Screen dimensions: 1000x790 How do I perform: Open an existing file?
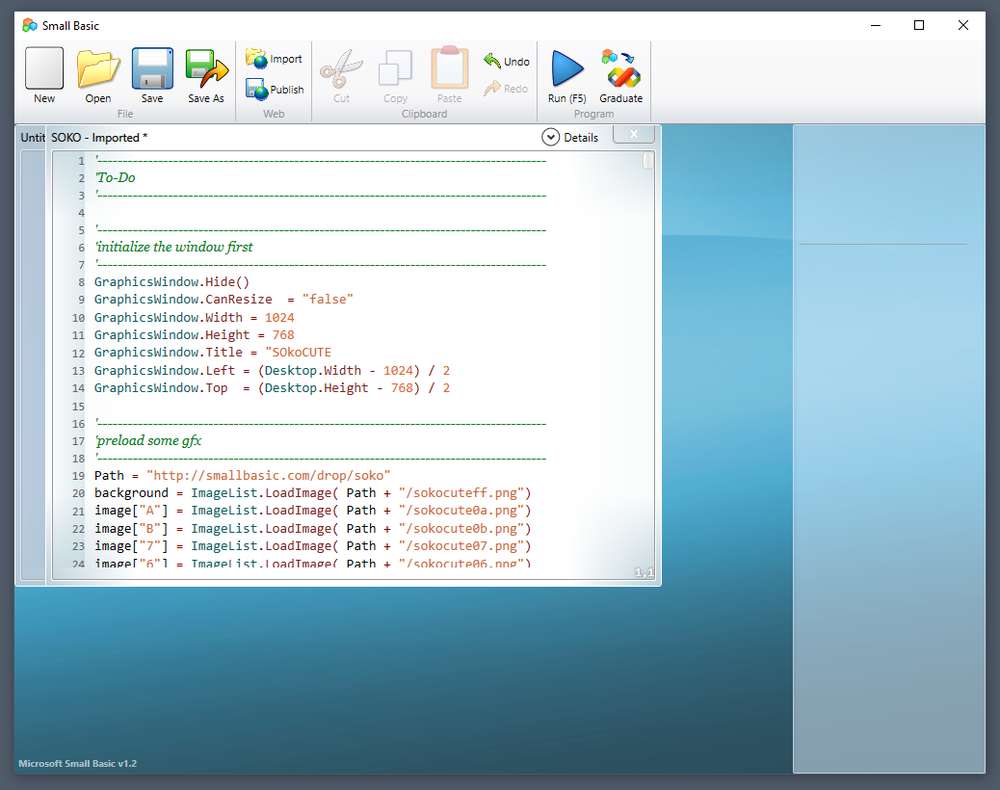click(x=98, y=75)
